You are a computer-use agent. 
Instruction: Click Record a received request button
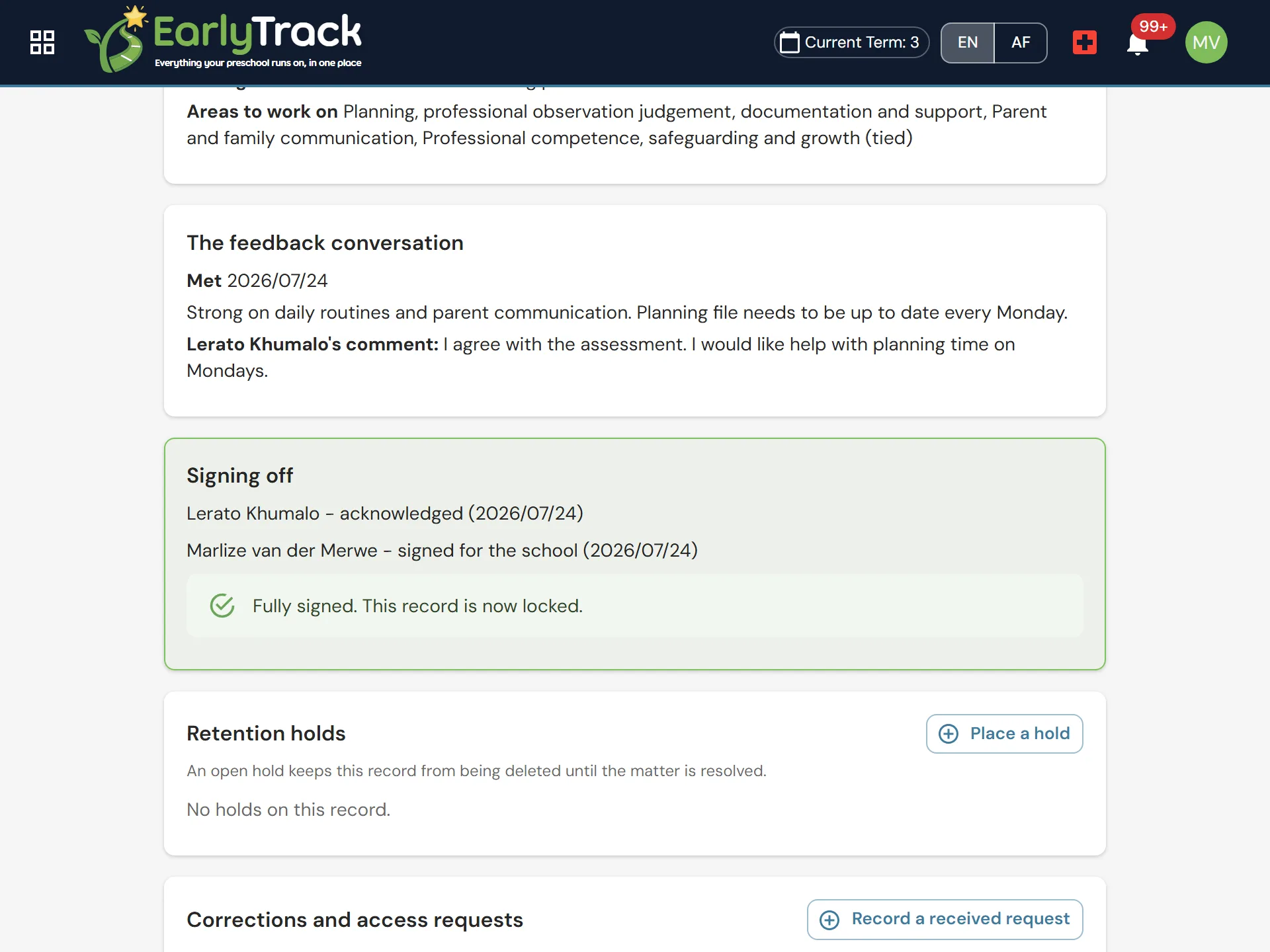(x=945, y=920)
